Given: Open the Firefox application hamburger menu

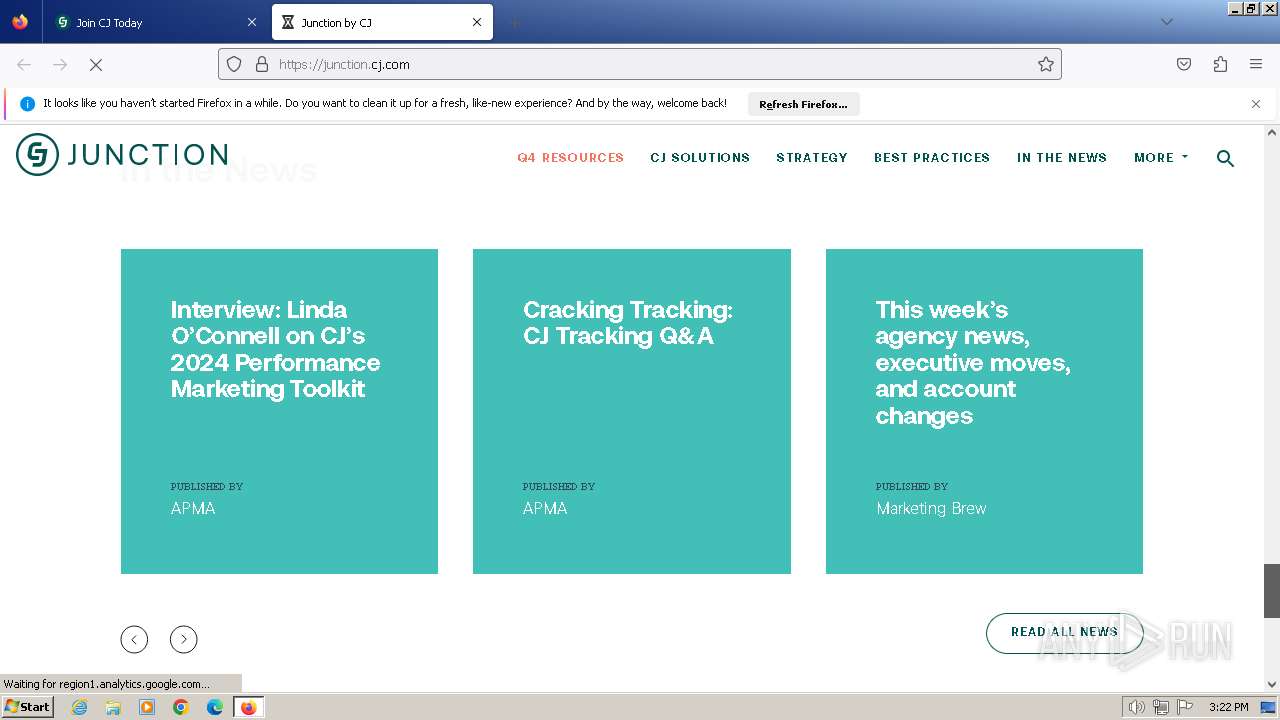Looking at the screenshot, I should pos(1256,64).
